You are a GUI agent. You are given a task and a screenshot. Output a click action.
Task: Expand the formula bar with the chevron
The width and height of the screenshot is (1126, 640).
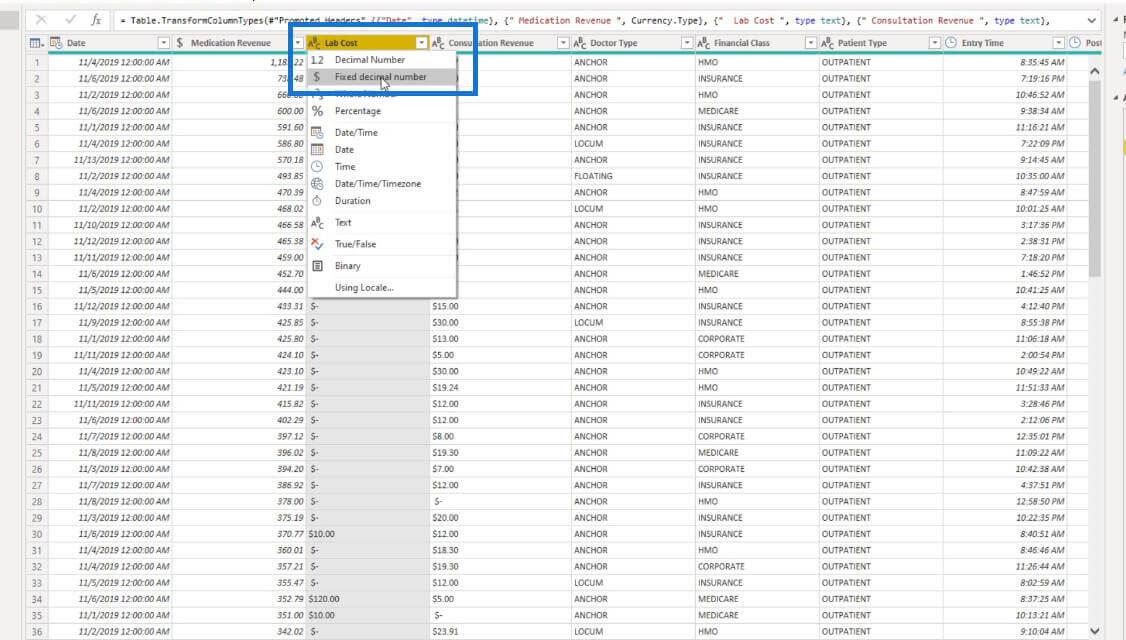(x=1092, y=21)
